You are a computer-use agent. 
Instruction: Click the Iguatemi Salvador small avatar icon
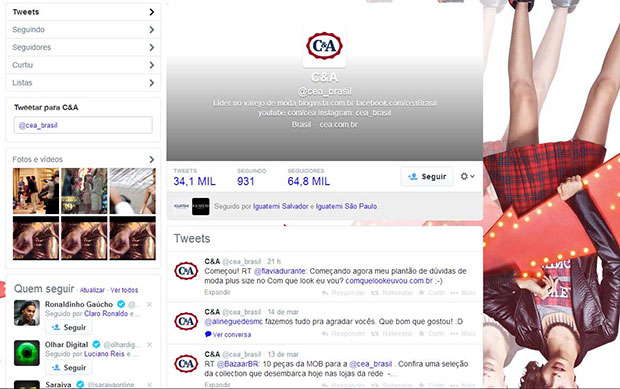(181, 206)
